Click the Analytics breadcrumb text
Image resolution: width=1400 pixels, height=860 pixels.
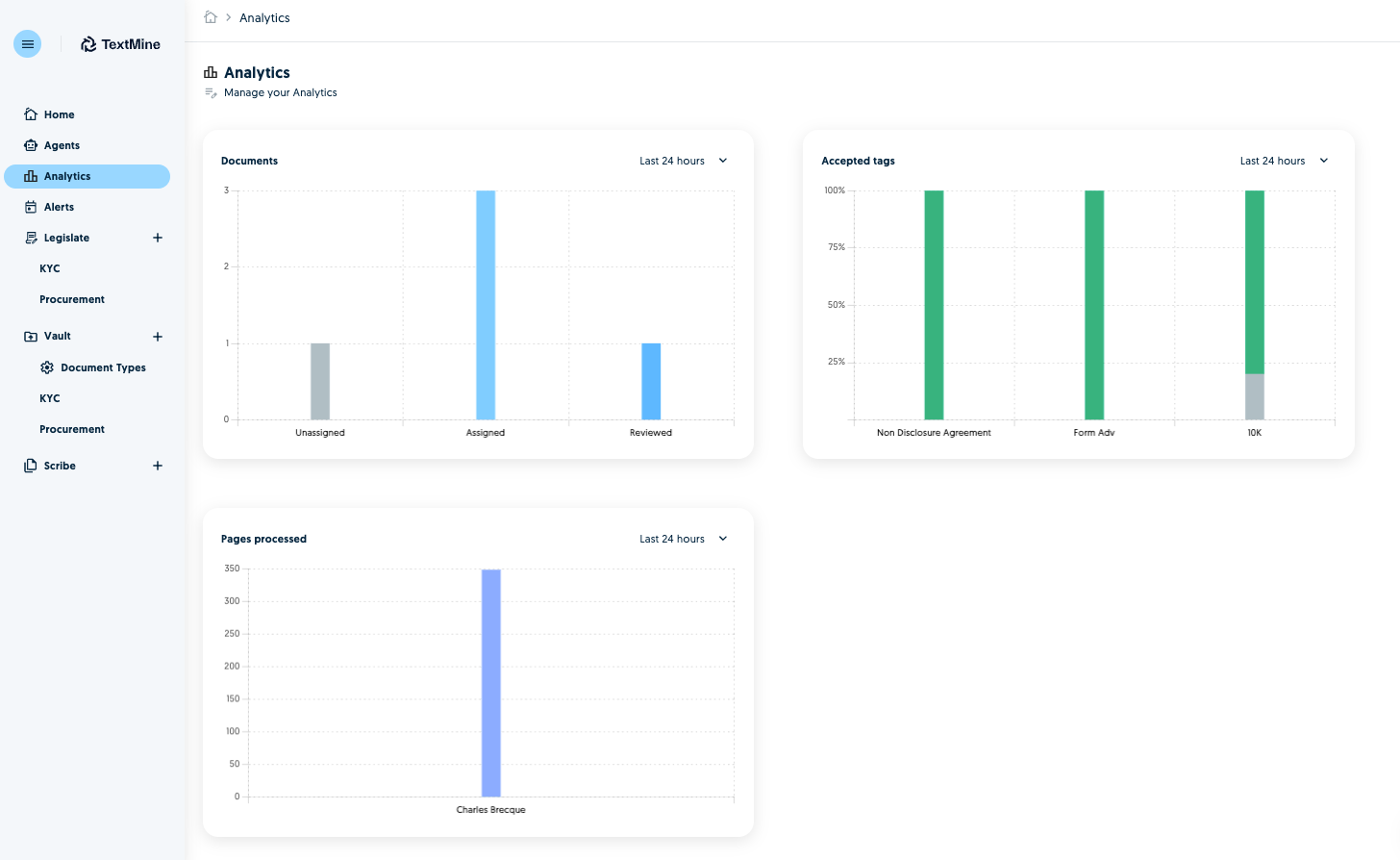pyautogui.click(x=264, y=17)
